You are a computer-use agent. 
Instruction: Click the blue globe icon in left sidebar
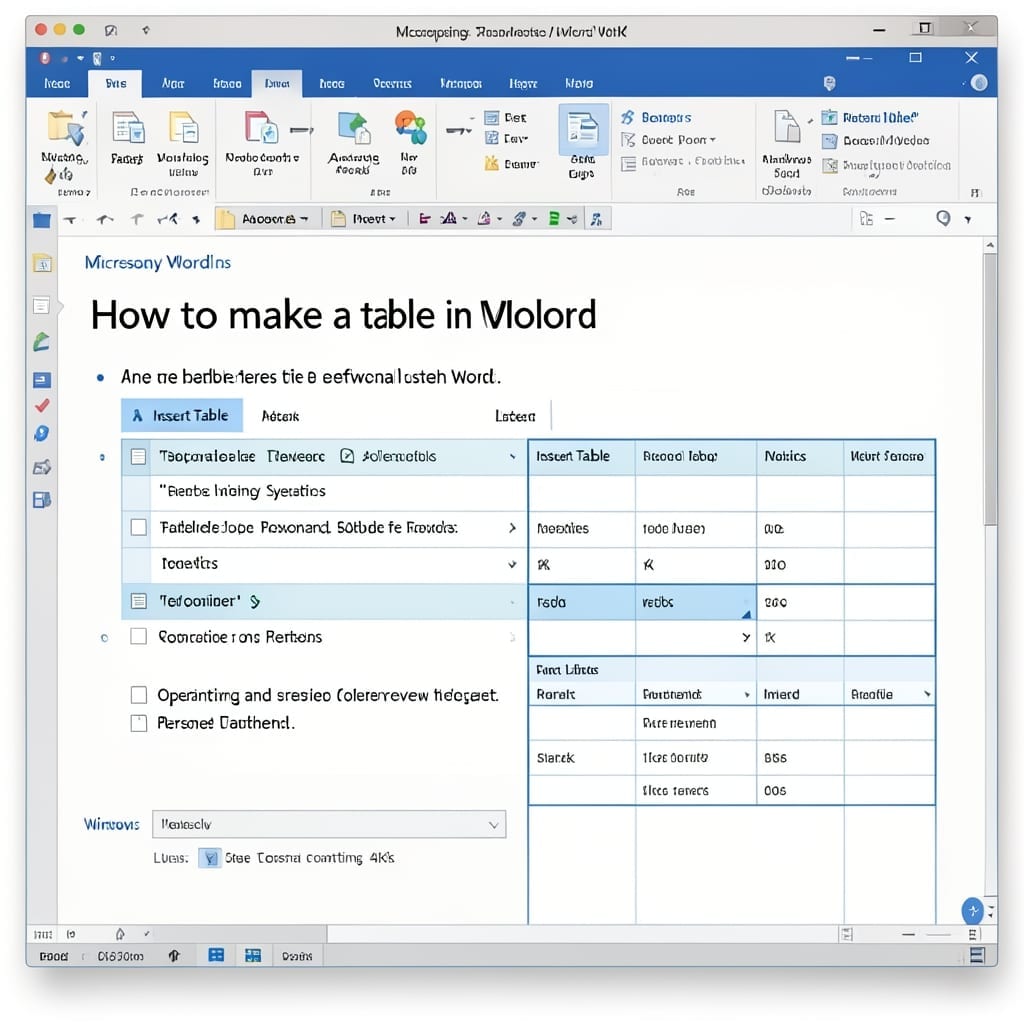[42, 434]
